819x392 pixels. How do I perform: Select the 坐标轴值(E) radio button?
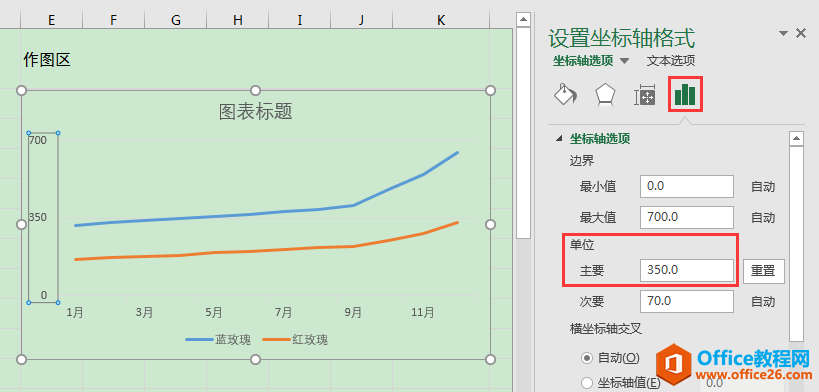pos(587,383)
